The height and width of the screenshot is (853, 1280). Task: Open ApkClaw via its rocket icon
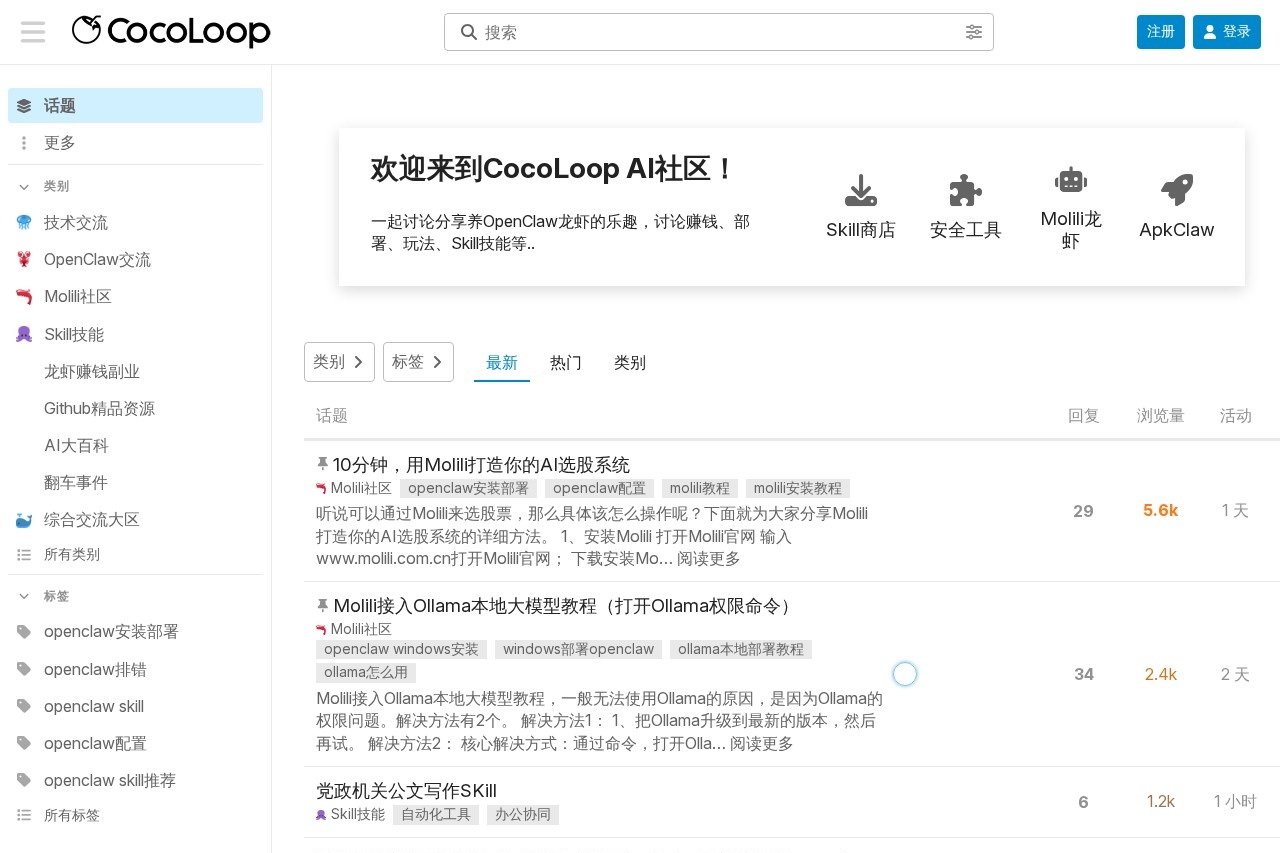1176,190
